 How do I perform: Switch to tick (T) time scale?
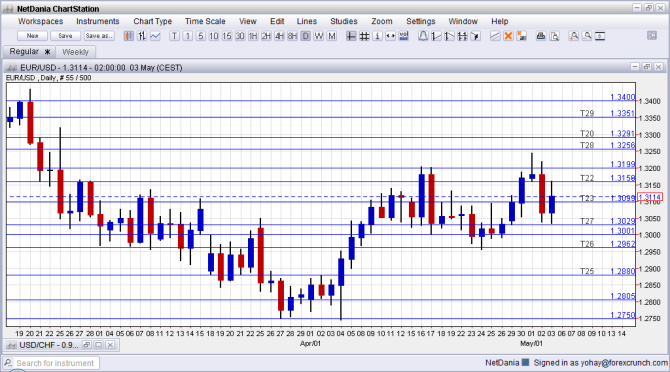click(174, 36)
